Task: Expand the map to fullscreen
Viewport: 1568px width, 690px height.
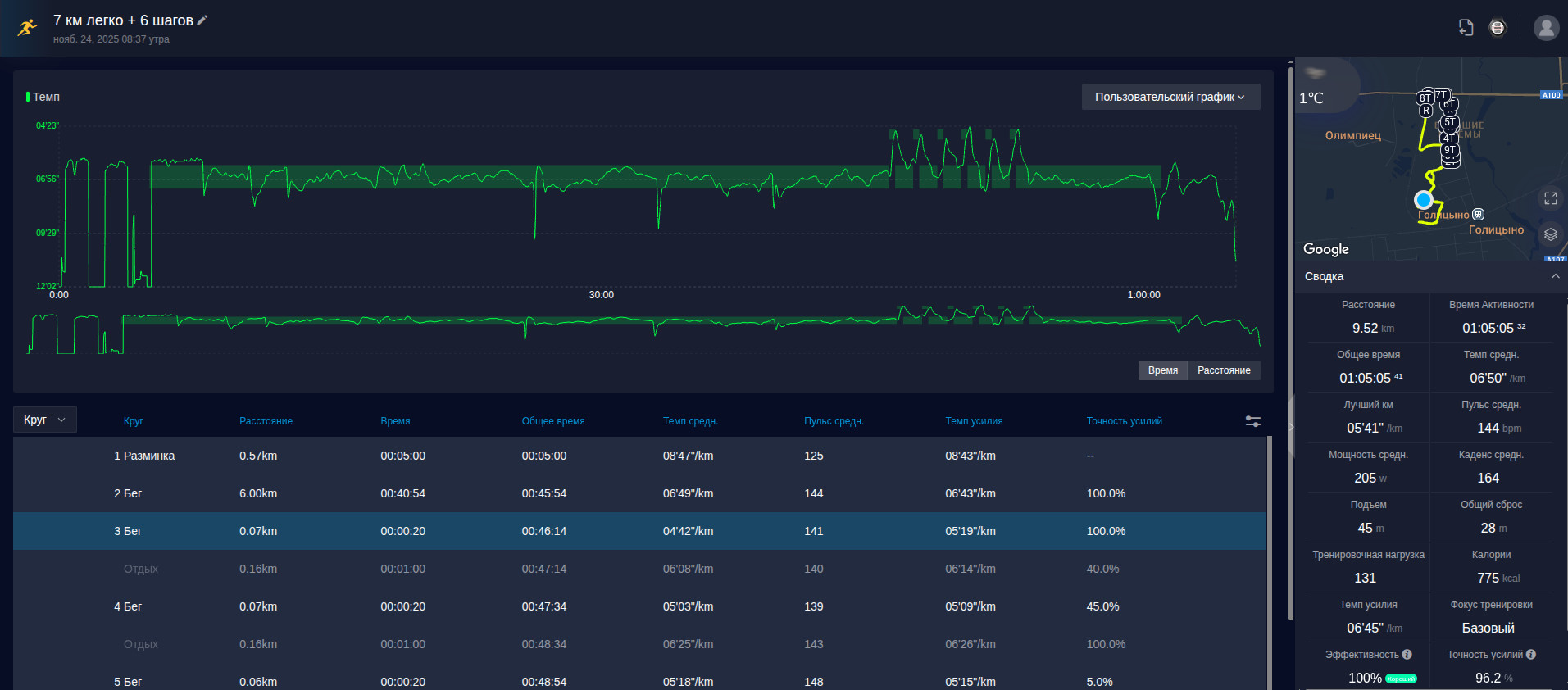Action: click(x=1551, y=198)
